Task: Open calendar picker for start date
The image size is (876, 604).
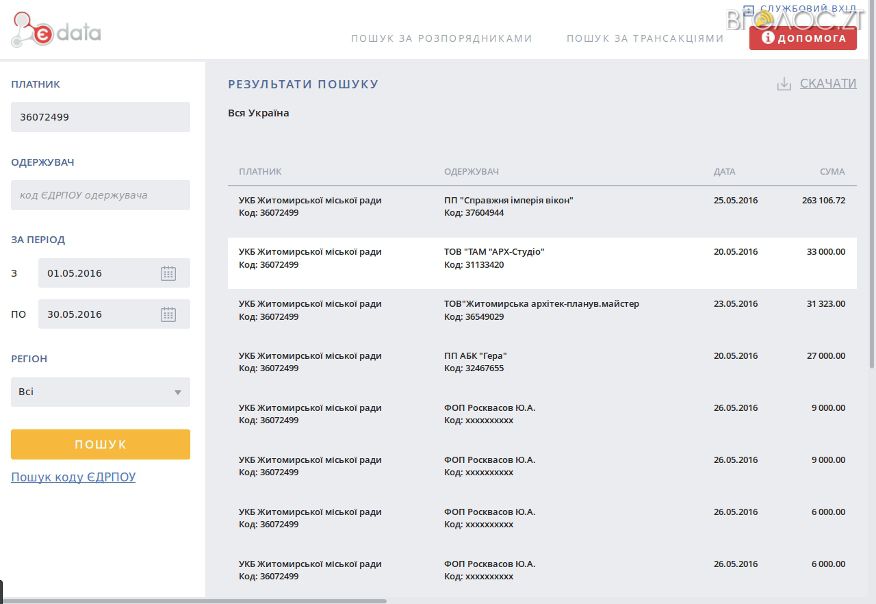Action: click(x=168, y=273)
